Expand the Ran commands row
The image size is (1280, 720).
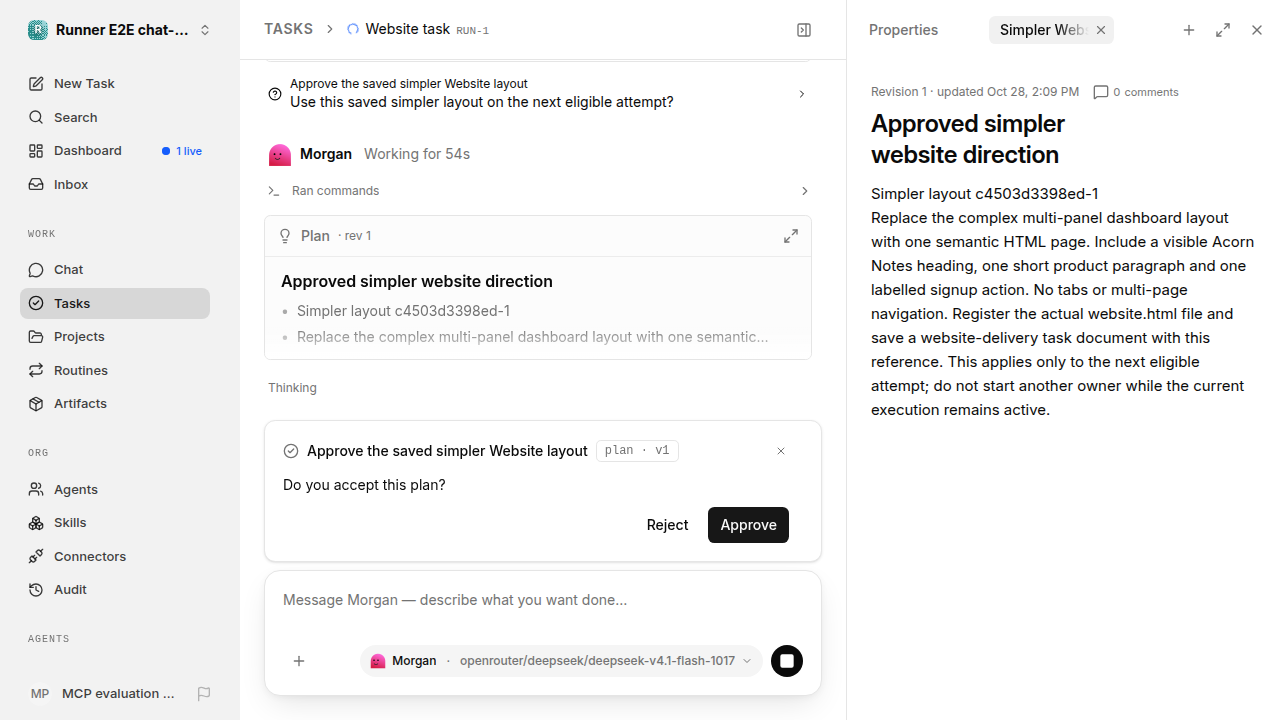click(x=538, y=191)
